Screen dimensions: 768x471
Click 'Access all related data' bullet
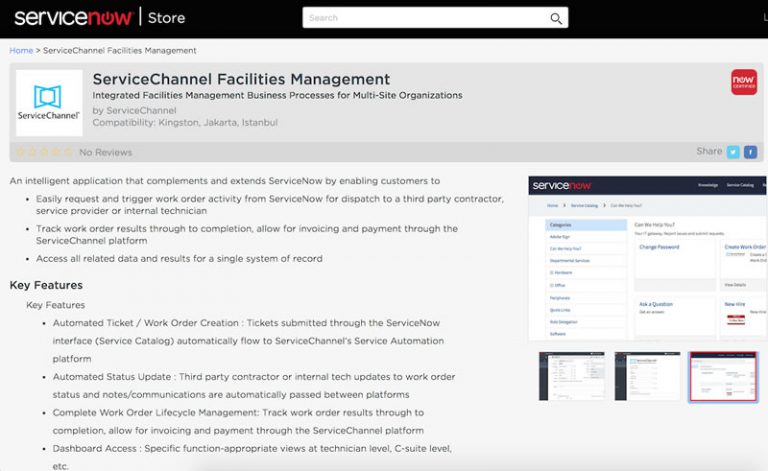pos(179,259)
